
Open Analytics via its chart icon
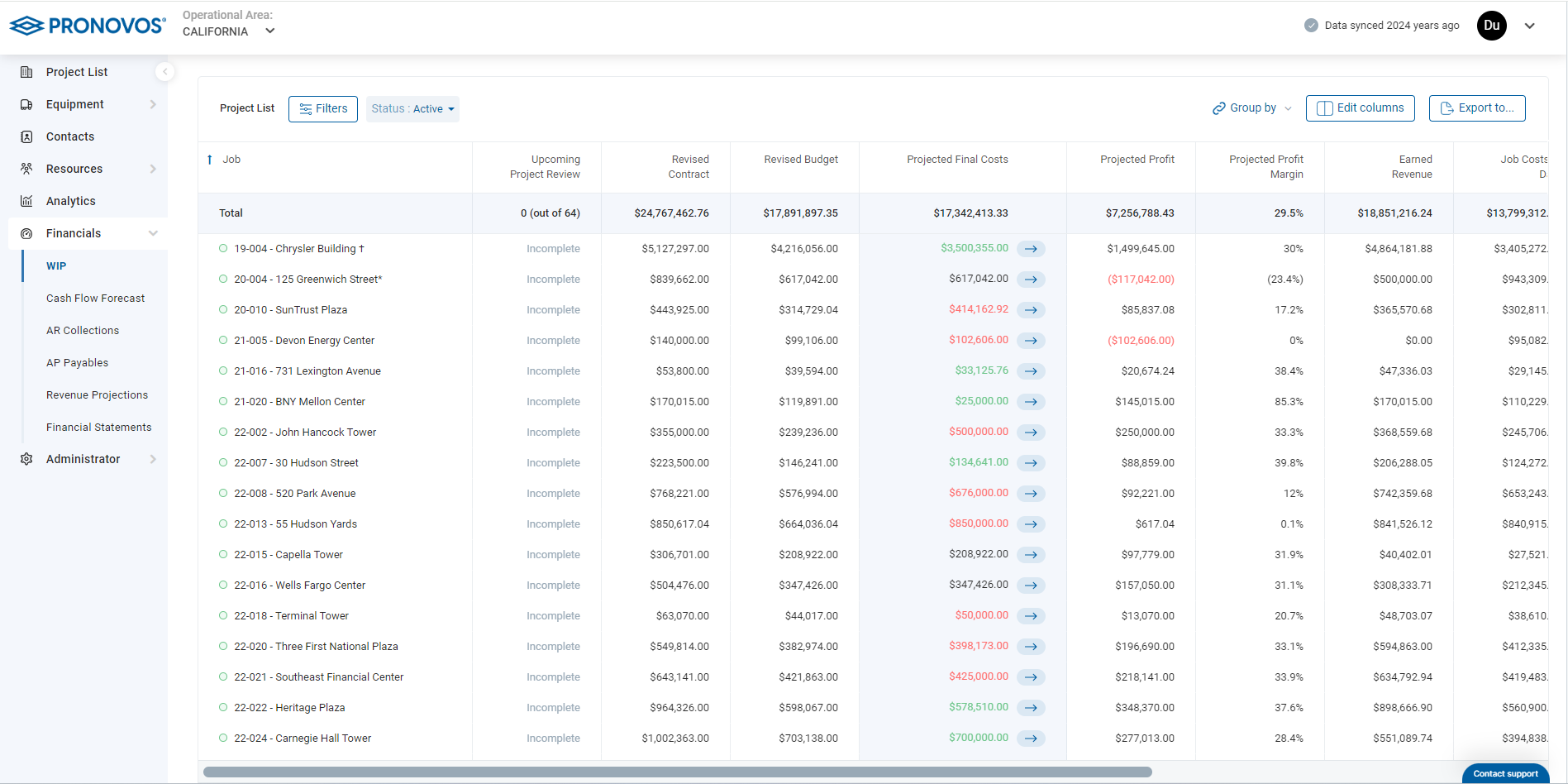point(26,201)
